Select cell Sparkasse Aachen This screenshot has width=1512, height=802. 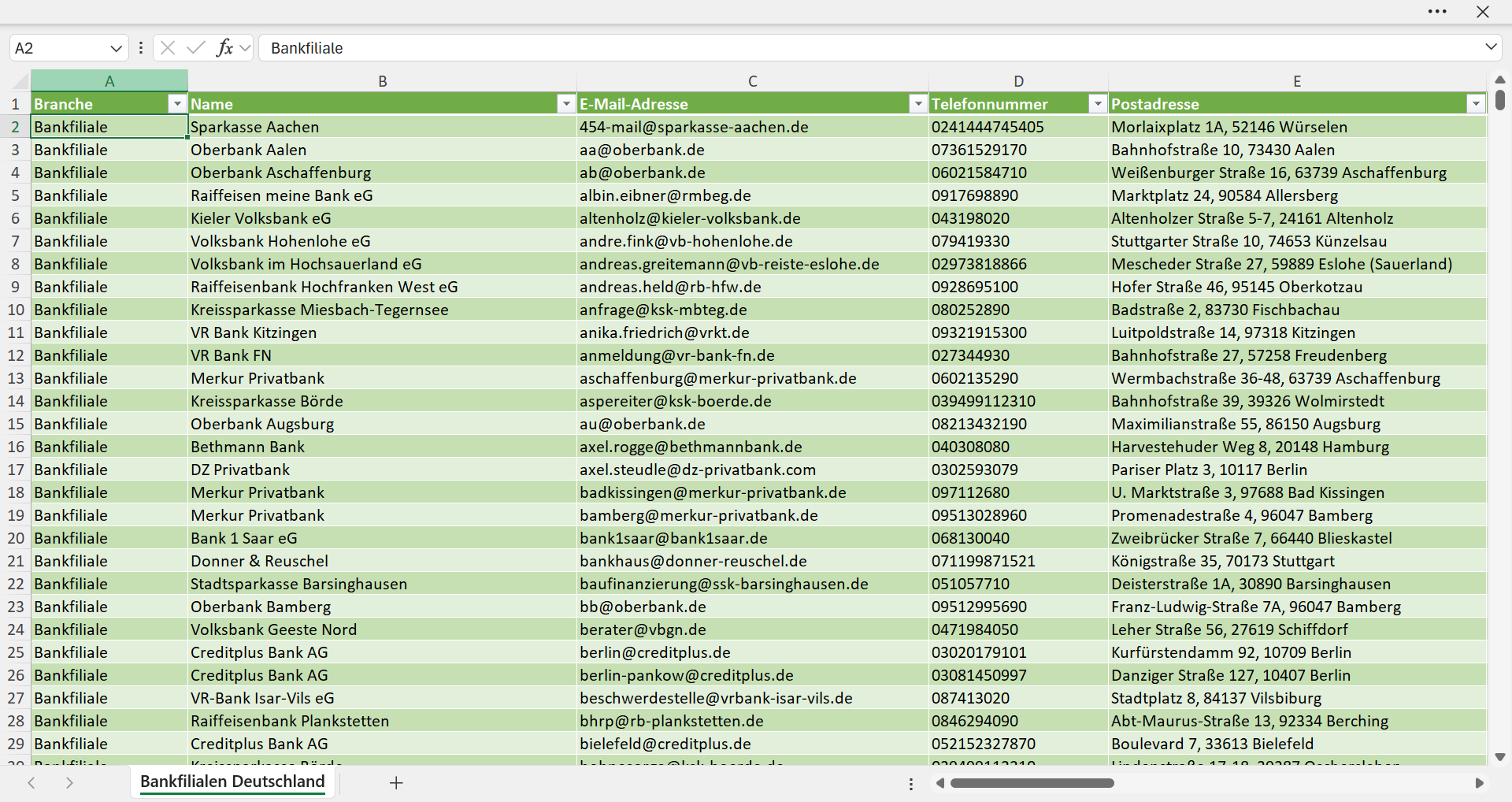pyautogui.click(x=383, y=127)
